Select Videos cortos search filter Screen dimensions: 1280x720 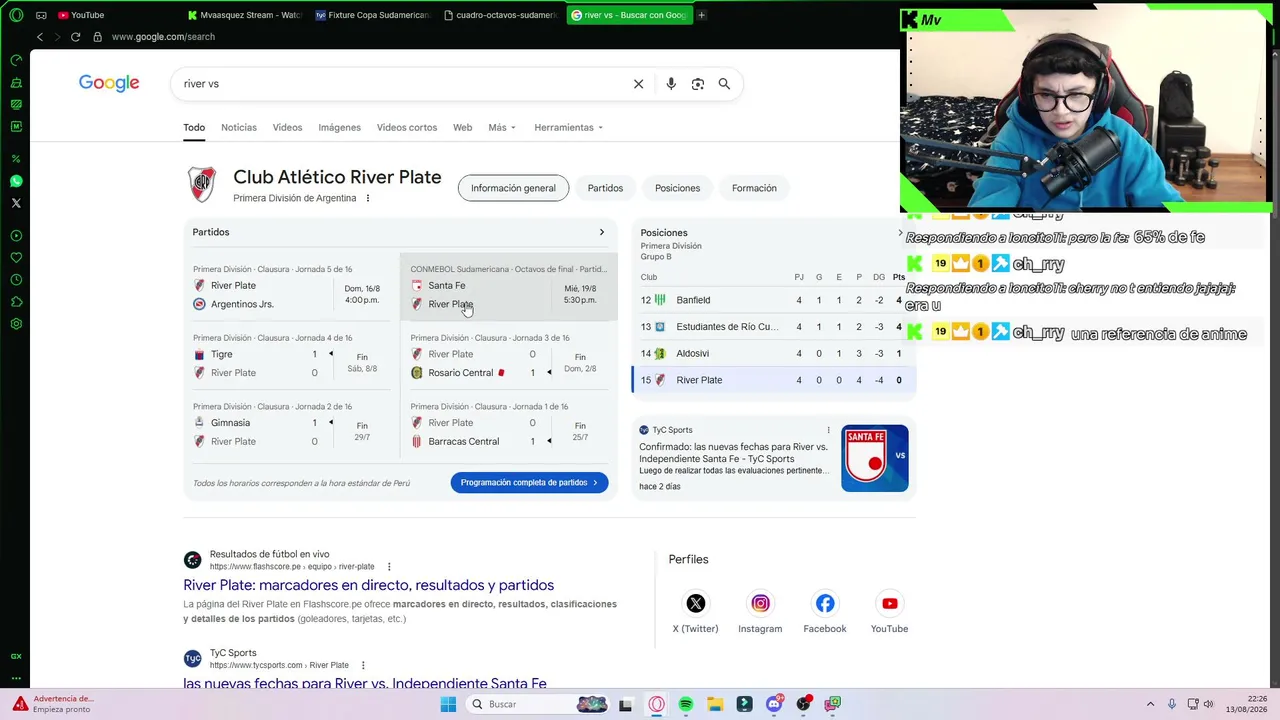407,127
